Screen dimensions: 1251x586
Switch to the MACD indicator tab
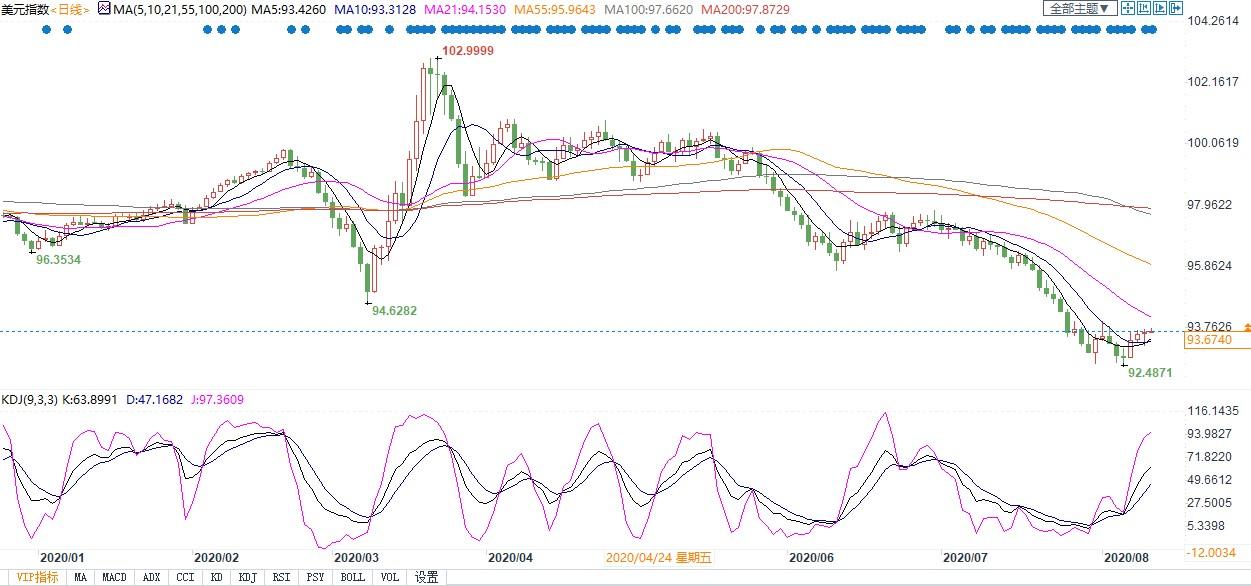coord(115,577)
